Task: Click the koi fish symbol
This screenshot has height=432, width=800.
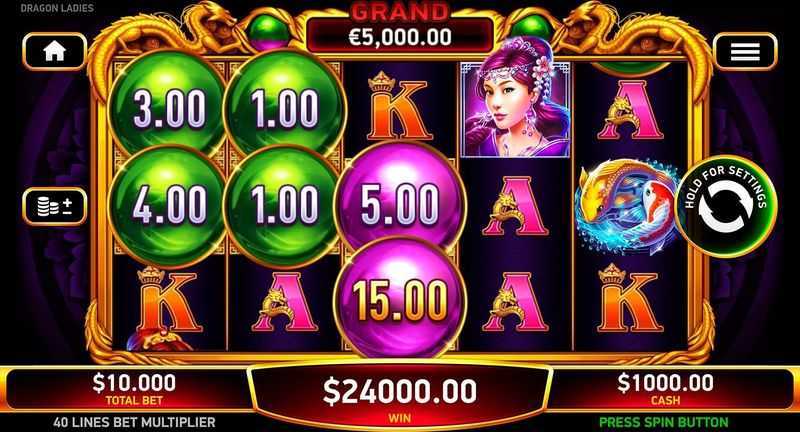Action: pyautogui.click(x=629, y=201)
